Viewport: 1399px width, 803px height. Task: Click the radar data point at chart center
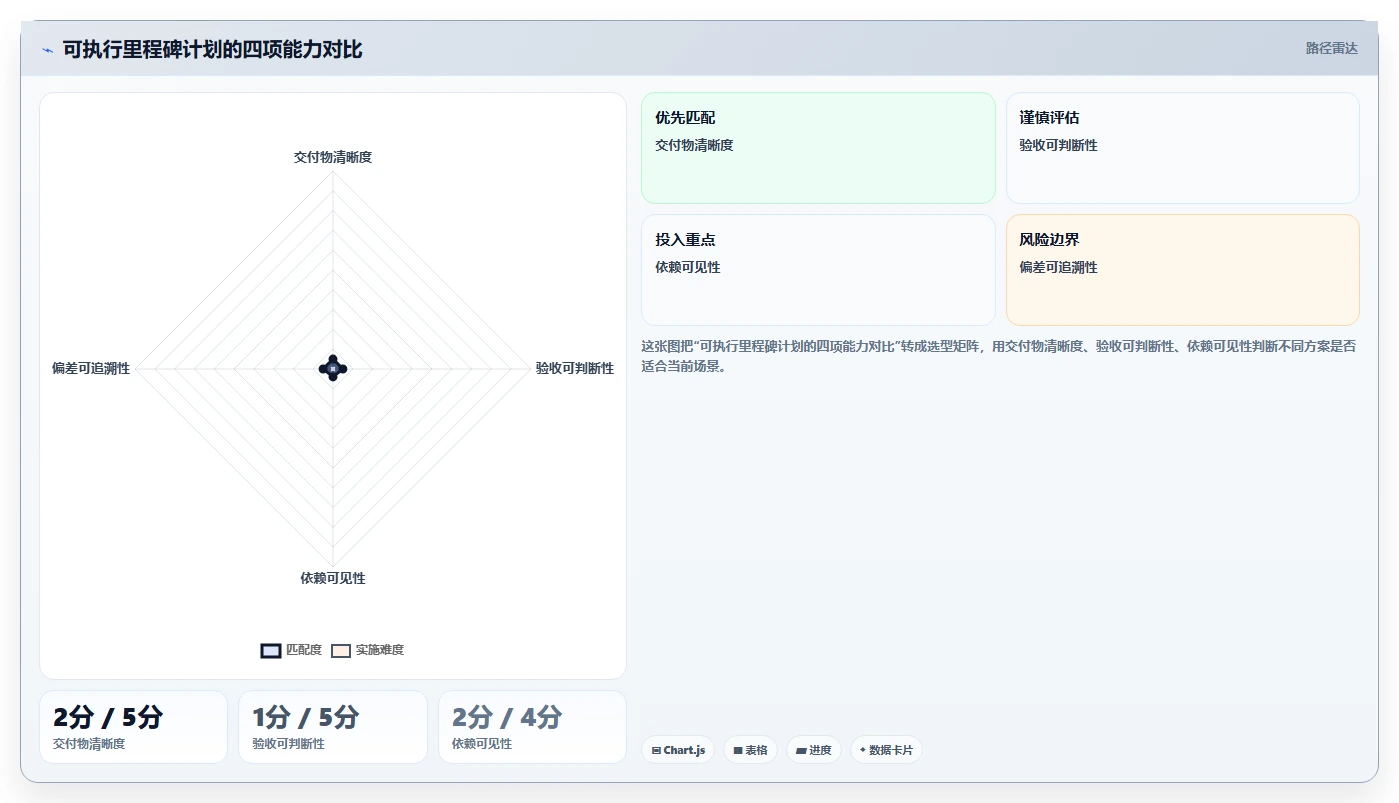point(333,368)
